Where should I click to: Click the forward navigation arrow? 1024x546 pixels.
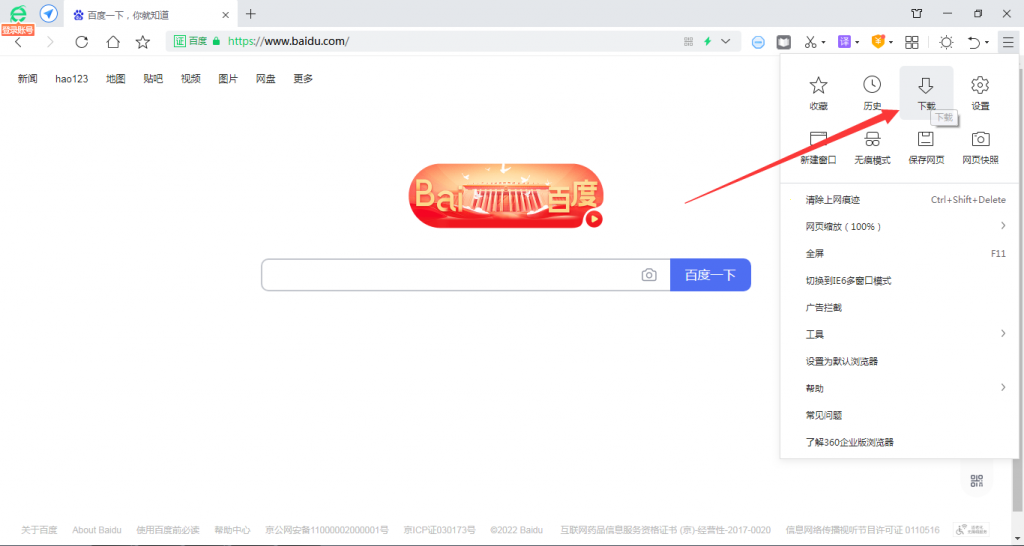coord(50,42)
